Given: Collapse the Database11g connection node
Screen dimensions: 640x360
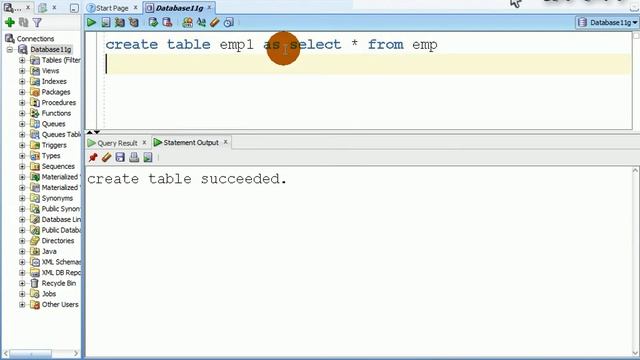Looking at the screenshot, I should point(10,49).
